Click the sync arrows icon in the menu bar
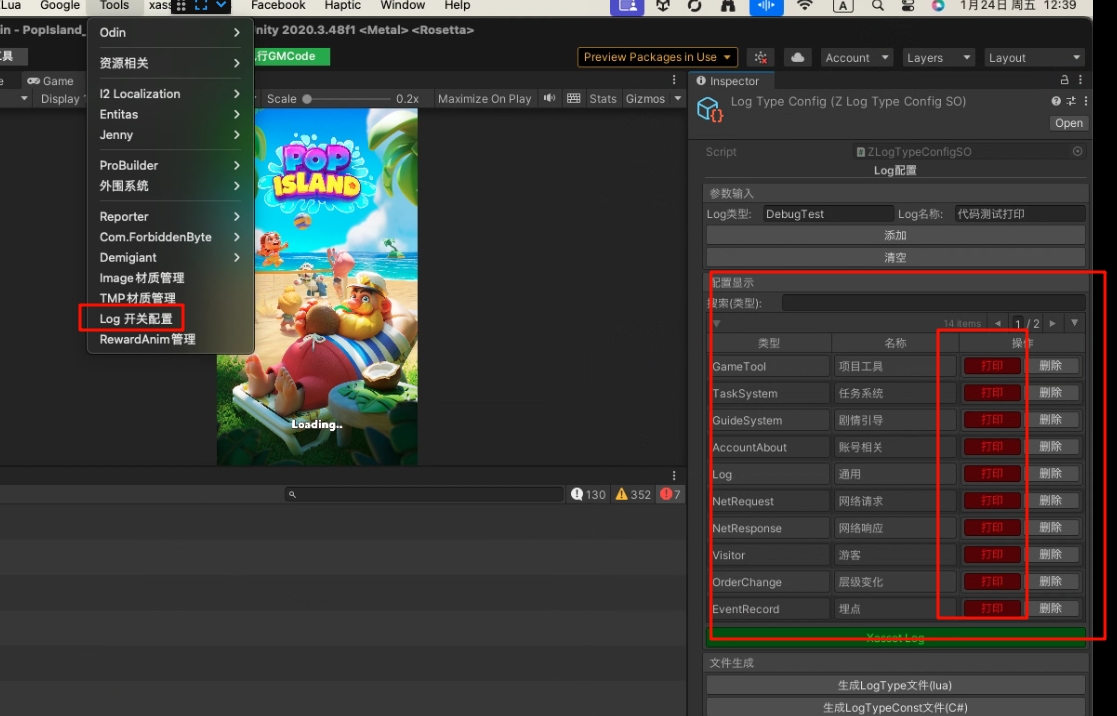 695,6
